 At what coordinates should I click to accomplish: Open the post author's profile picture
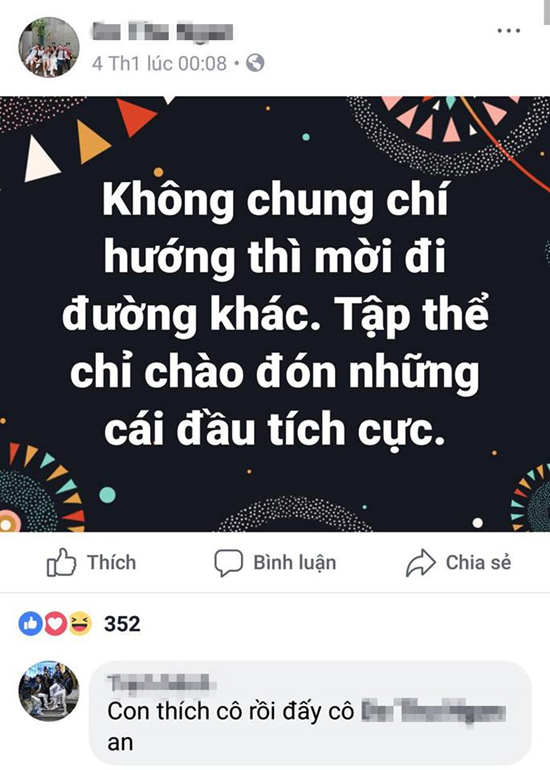coord(49,47)
